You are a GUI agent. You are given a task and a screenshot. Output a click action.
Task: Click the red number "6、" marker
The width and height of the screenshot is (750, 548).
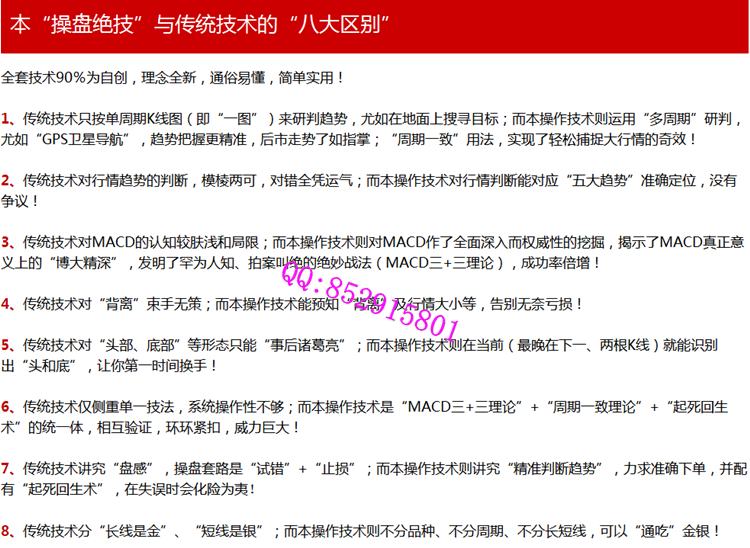pos(10,407)
